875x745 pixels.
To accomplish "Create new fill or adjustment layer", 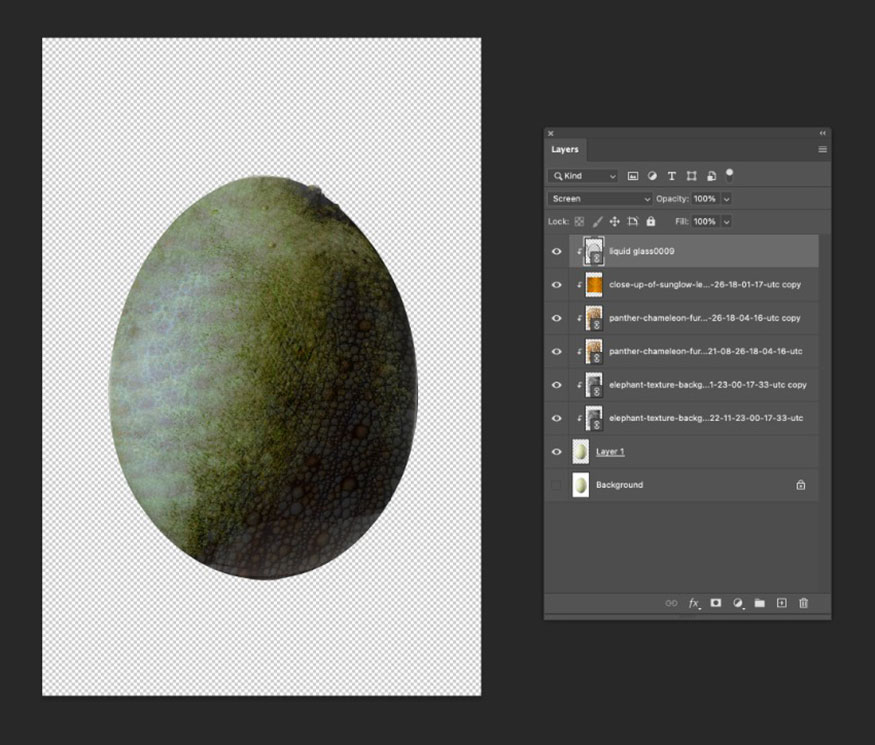I will click(x=738, y=603).
